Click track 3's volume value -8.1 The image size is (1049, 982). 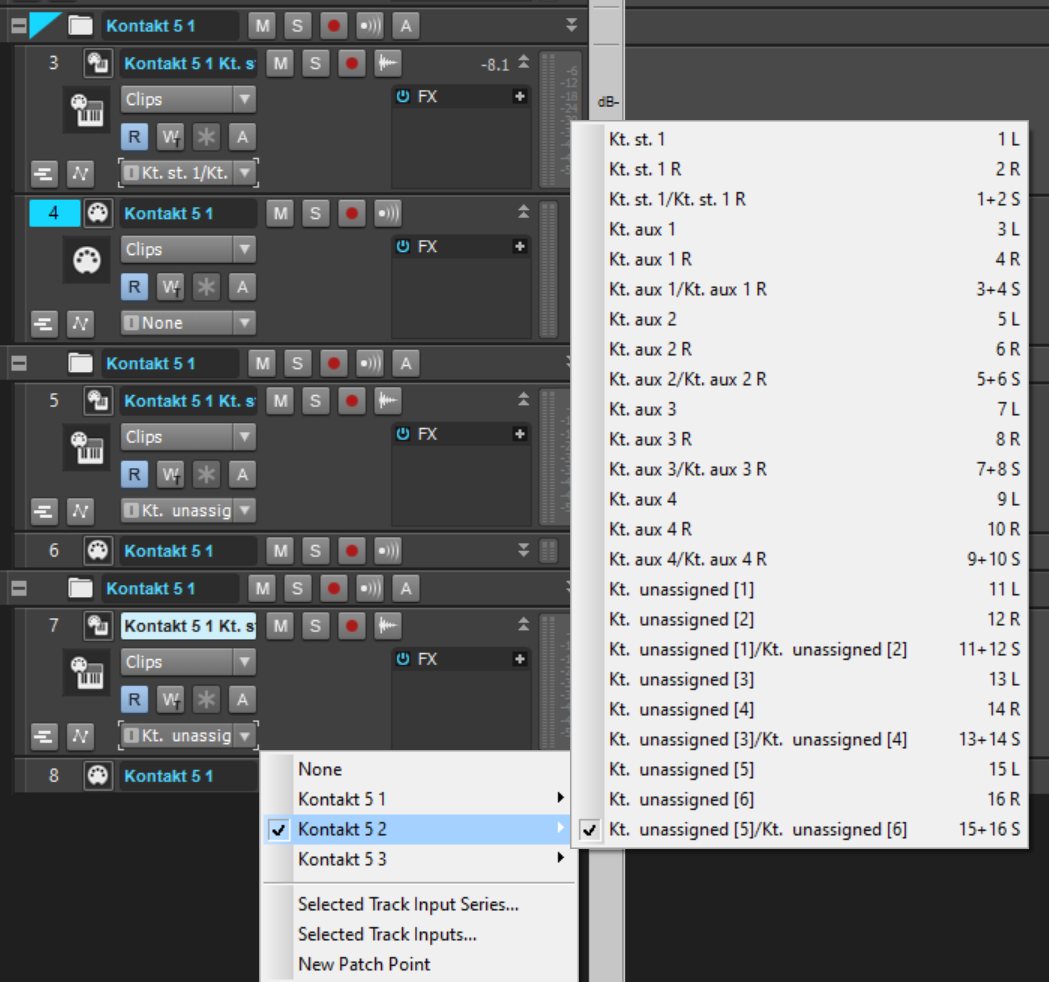click(494, 65)
